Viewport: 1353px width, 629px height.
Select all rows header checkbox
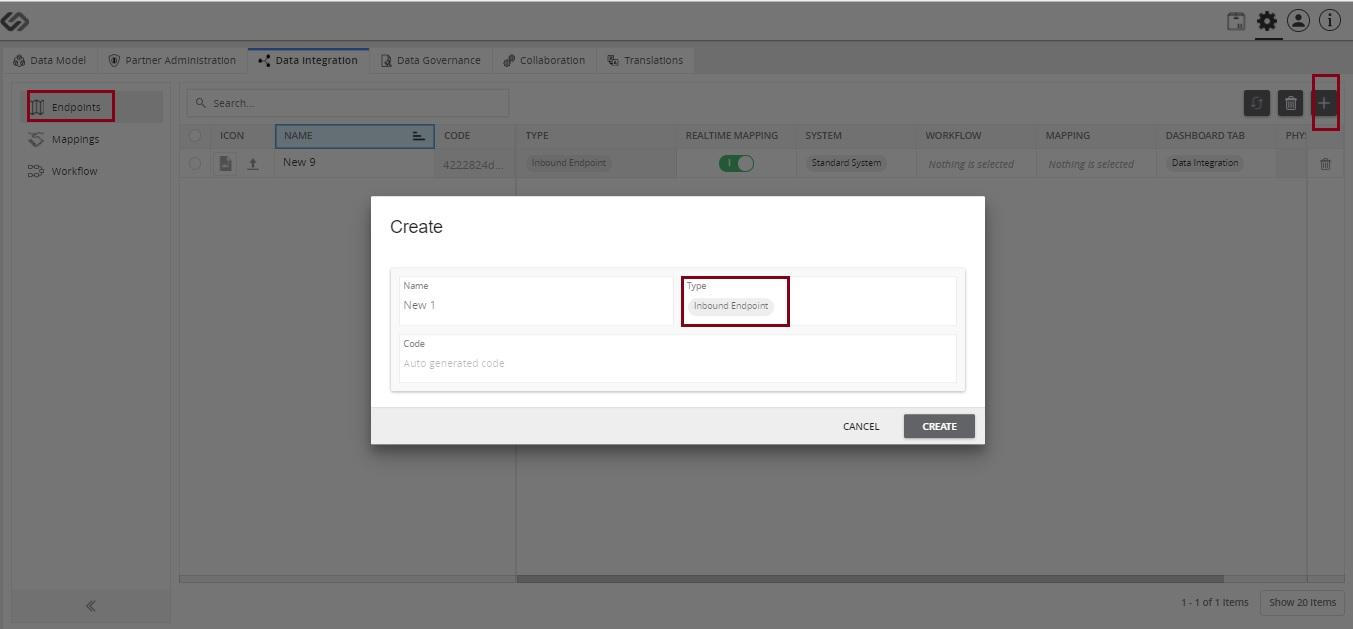pyautogui.click(x=195, y=136)
